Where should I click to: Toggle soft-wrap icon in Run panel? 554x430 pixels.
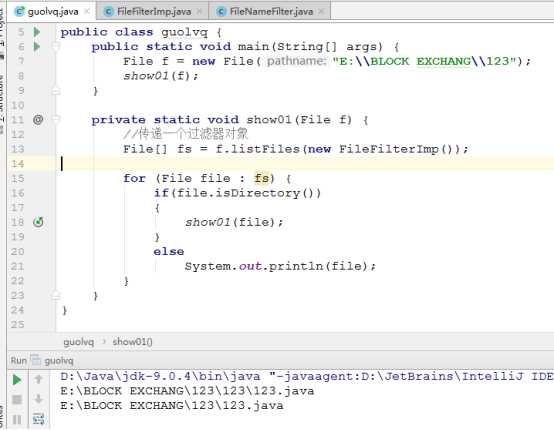[x=39, y=419]
